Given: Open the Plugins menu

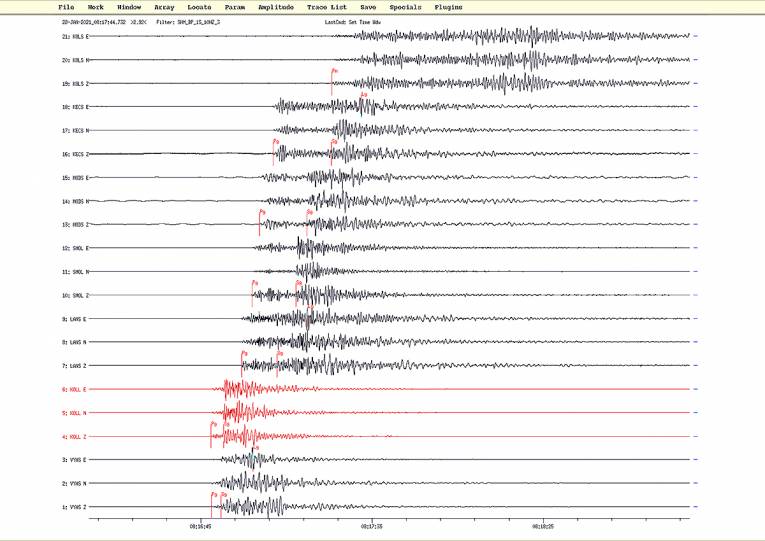Looking at the screenshot, I should (448, 7).
